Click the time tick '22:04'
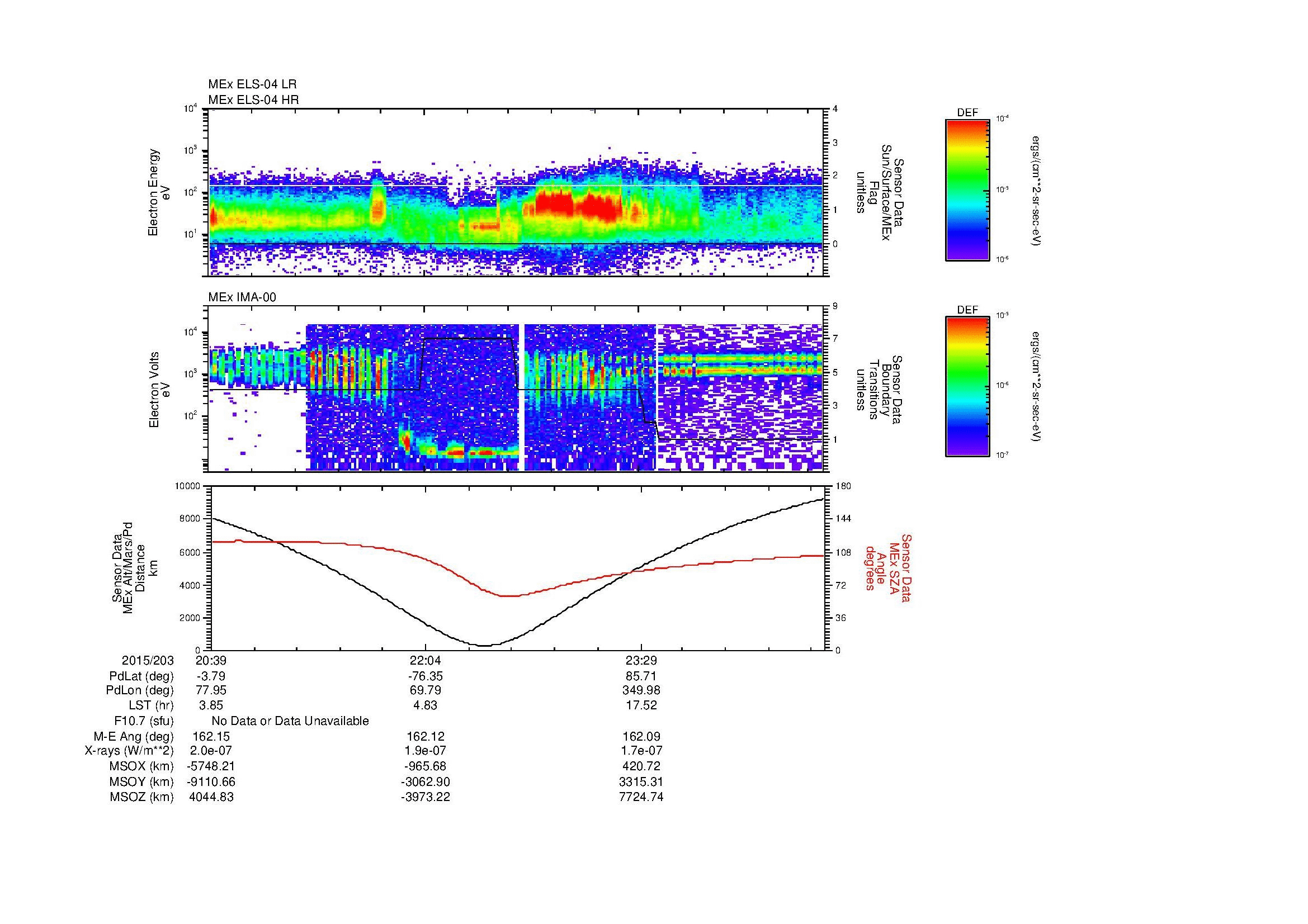 pos(426,660)
